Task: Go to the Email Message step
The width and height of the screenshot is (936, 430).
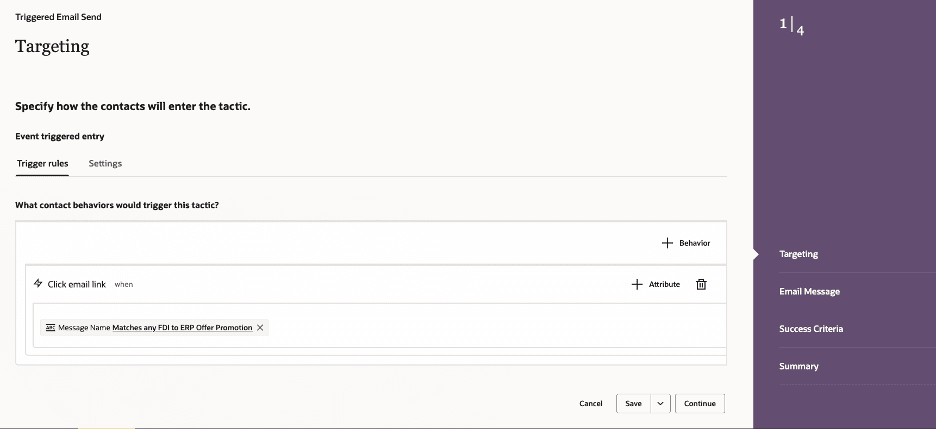Action: [x=809, y=291]
